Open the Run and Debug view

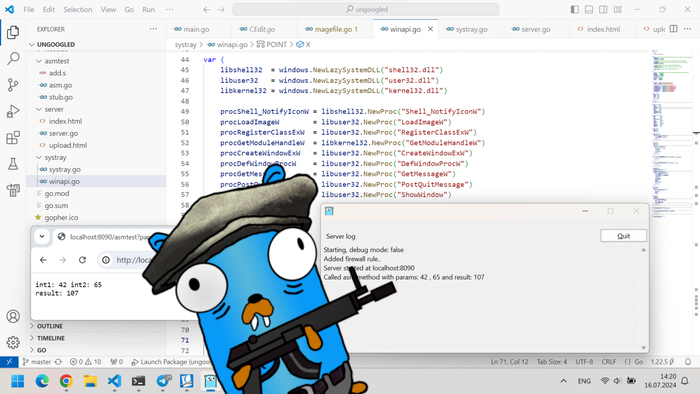[13, 111]
